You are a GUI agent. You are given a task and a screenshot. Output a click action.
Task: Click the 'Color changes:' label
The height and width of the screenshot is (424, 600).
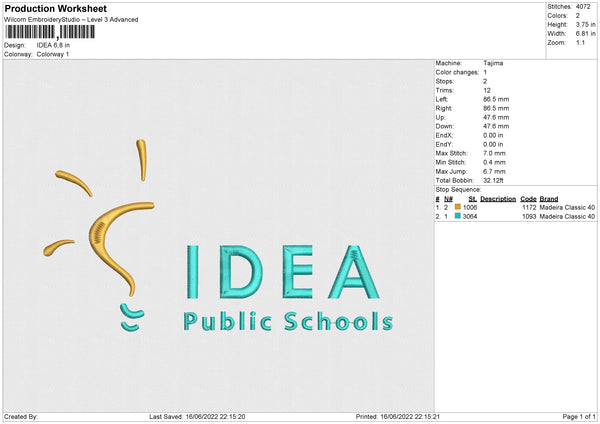pyautogui.click(x=457, y=72)
